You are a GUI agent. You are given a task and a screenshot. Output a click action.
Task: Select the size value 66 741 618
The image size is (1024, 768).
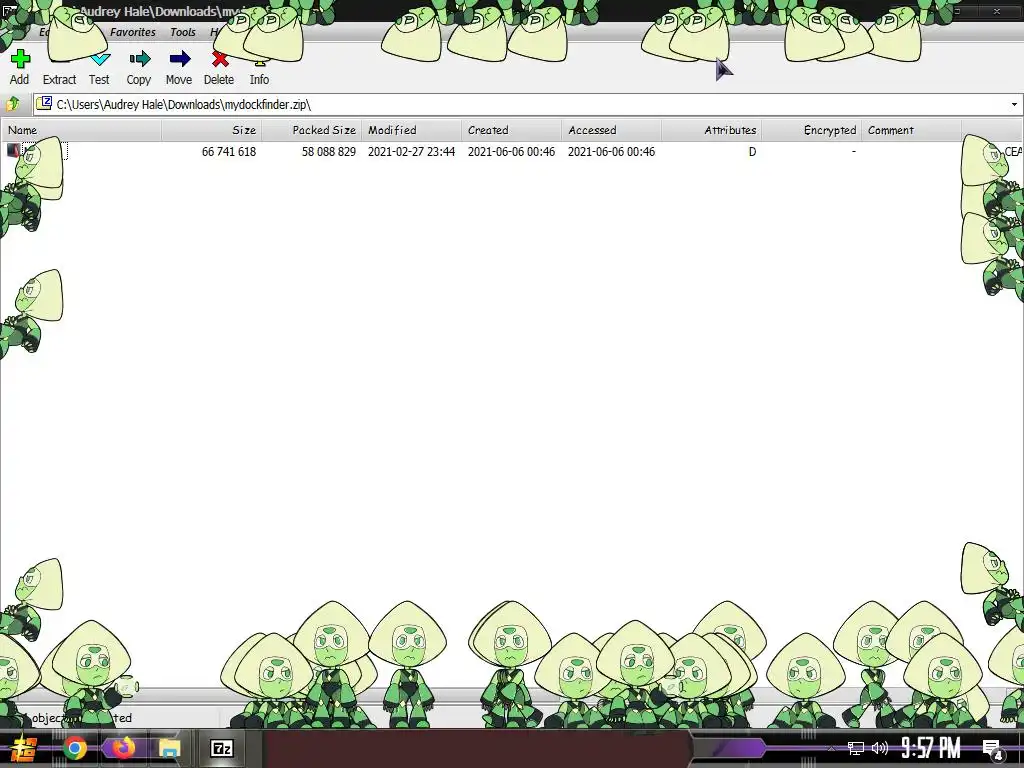coord(229,152)
